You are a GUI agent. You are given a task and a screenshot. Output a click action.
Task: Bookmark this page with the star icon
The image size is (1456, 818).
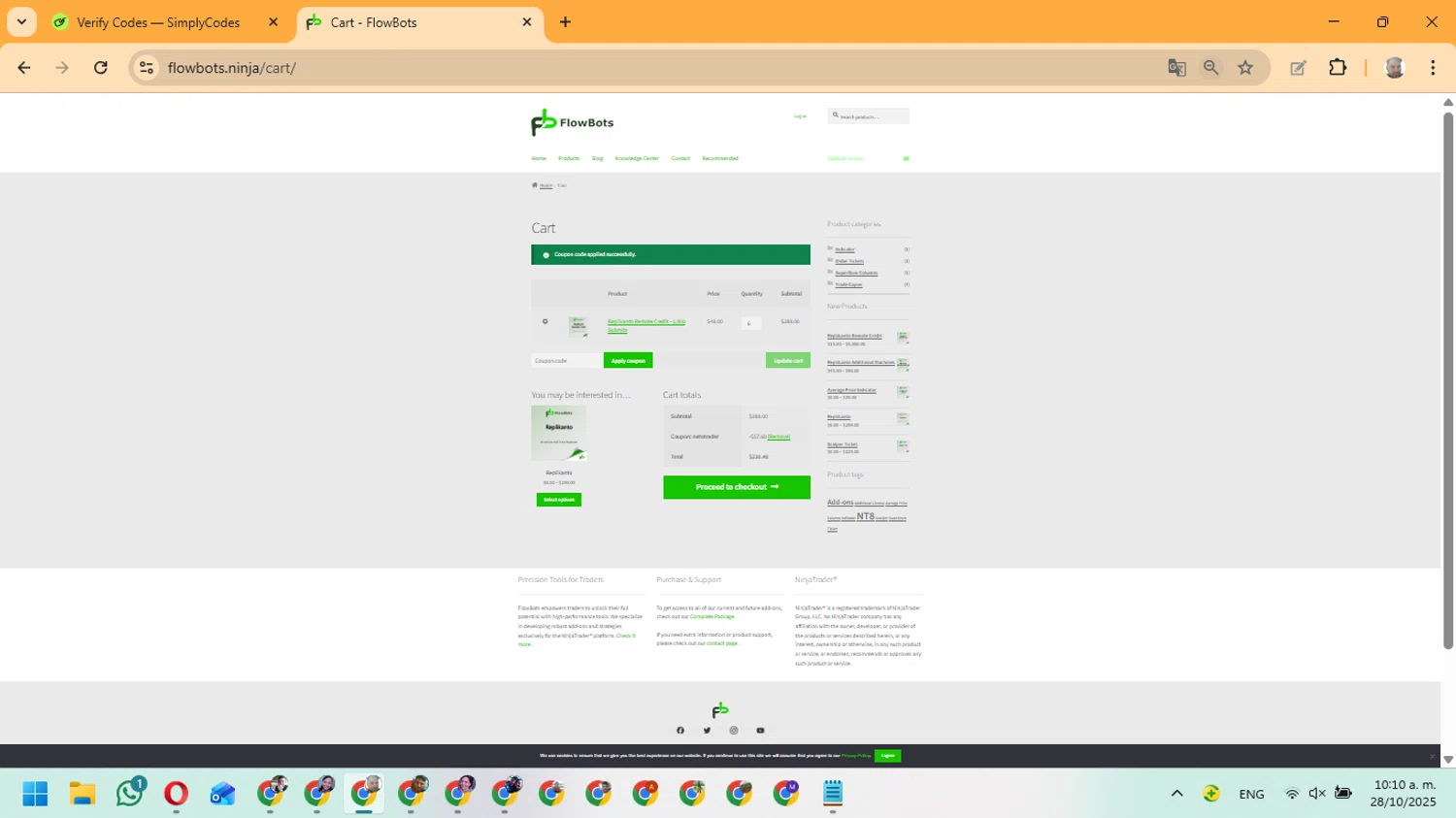(x=1245, y=67)
